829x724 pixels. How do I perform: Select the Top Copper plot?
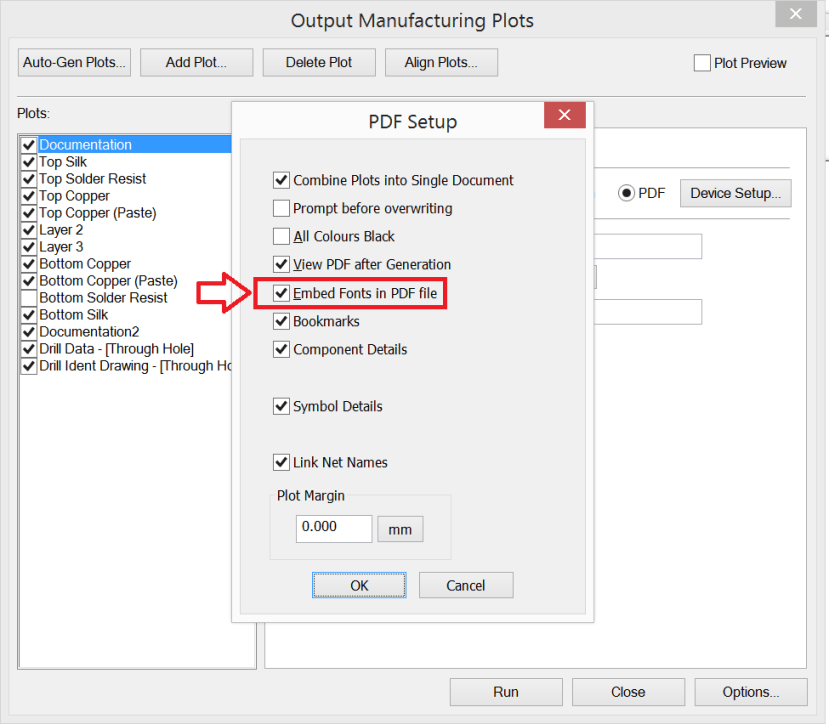[x=75, y=196]
